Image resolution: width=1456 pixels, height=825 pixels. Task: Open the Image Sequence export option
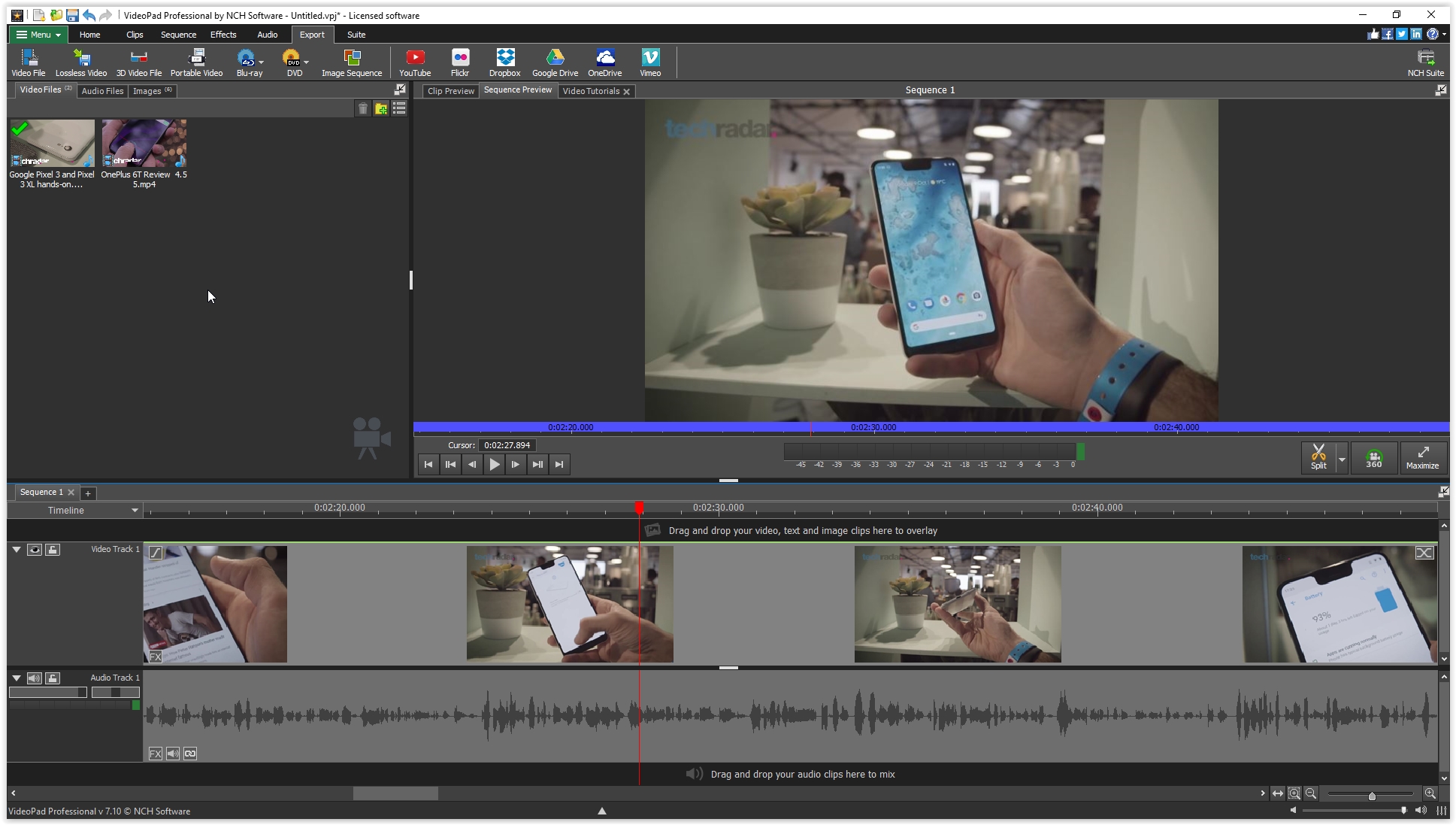tap(351, 62)
